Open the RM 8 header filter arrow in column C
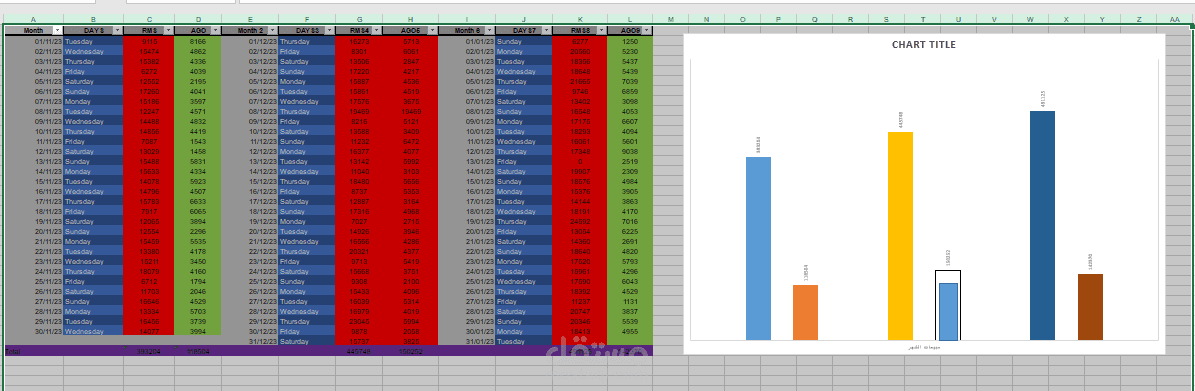 coord(168,30)
